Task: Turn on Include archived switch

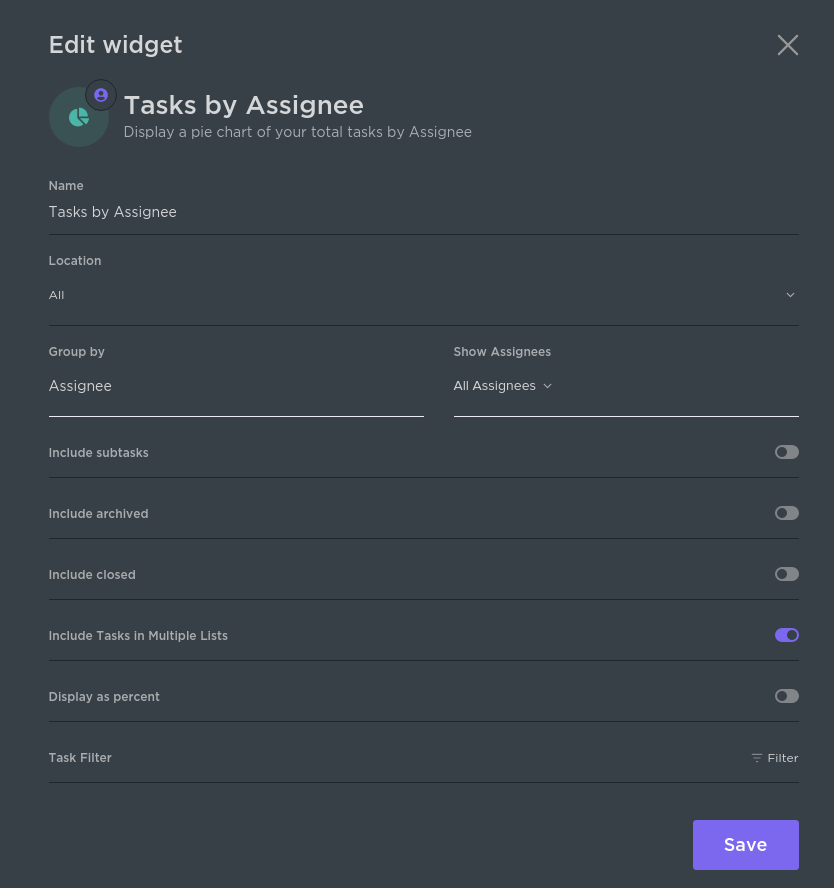Action: click(x=786, y=513)
